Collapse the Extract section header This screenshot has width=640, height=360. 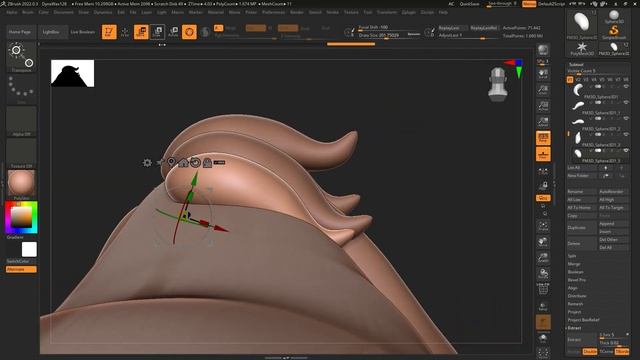574,328
